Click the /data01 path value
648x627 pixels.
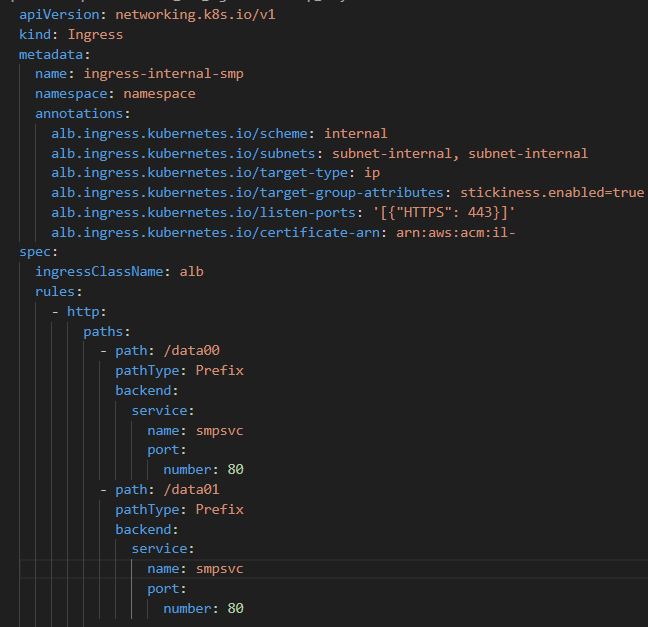pyautogui.click(x=191, y=490)
